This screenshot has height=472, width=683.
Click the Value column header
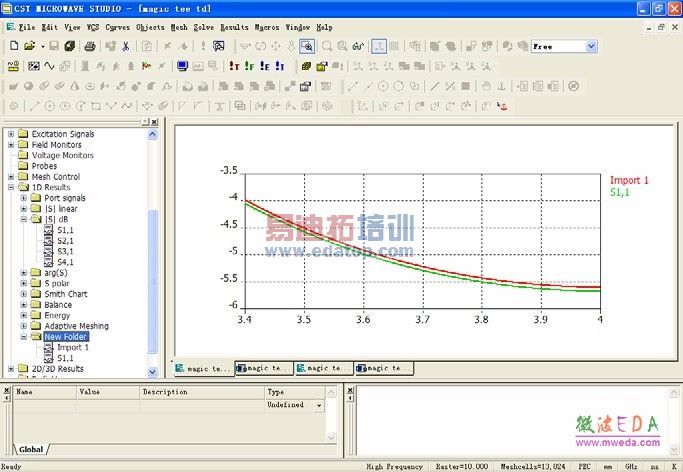[x=108, y=392]
